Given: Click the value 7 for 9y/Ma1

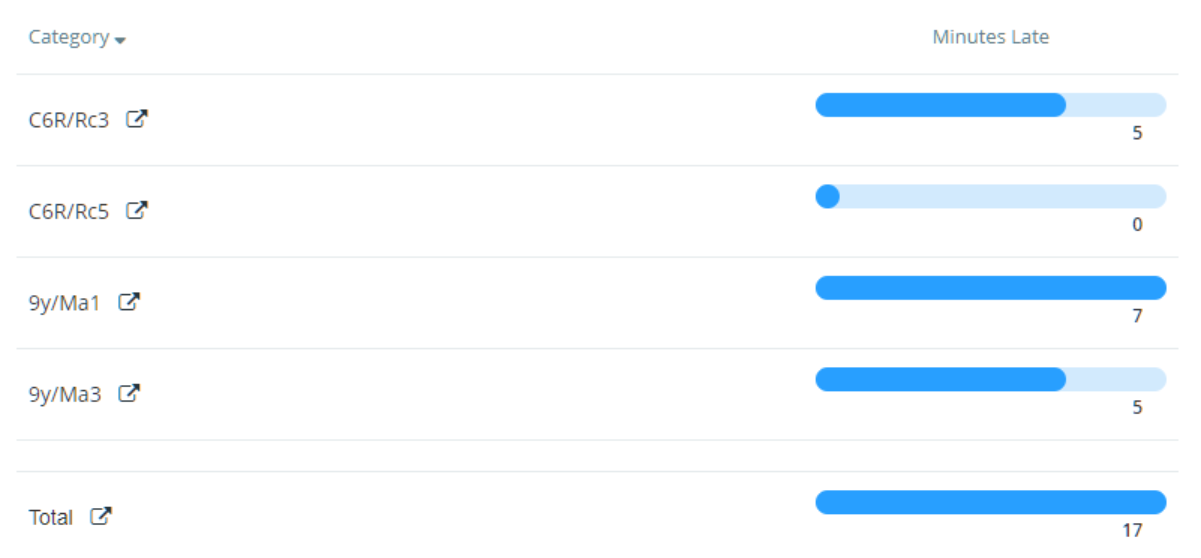Looking at the screenshot, I should coord(1137,317).
